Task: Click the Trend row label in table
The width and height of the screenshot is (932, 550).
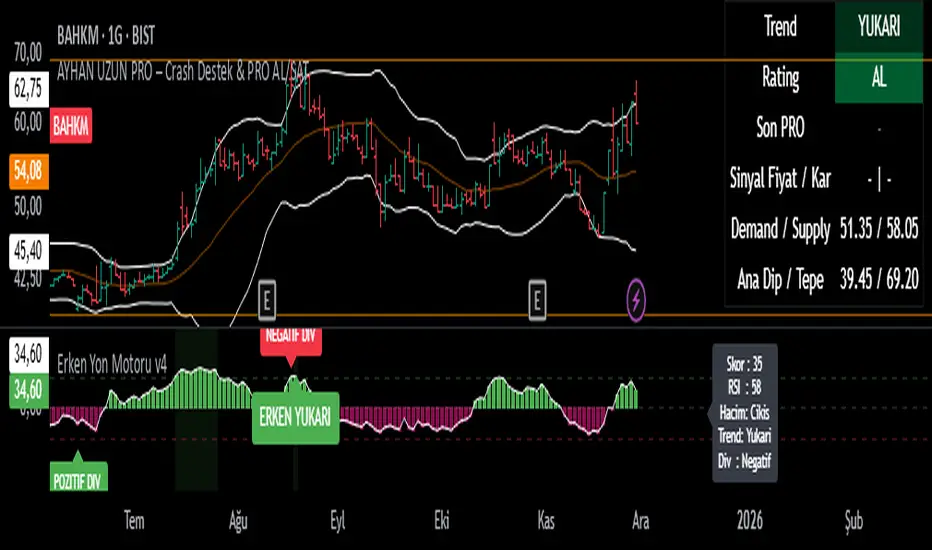Action: [780, 27]
